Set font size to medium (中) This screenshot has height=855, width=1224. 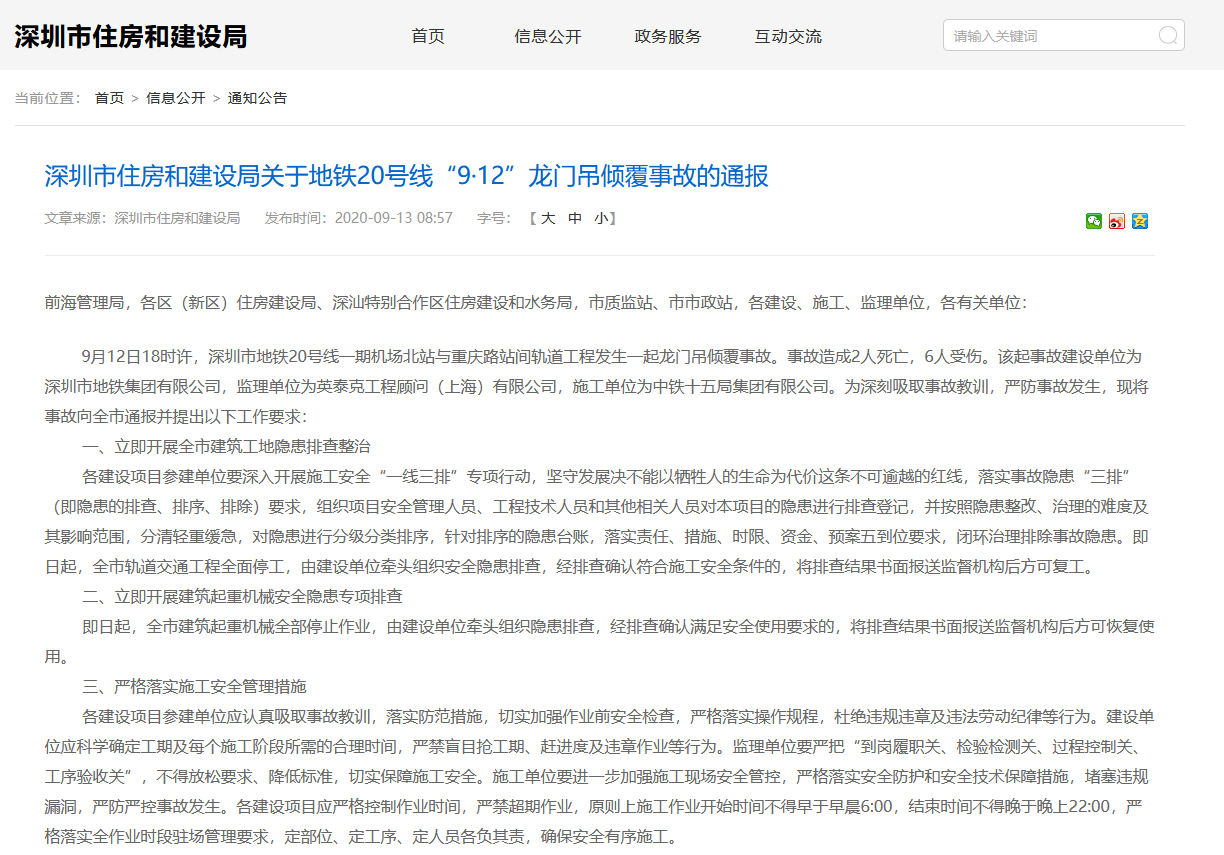575,218
